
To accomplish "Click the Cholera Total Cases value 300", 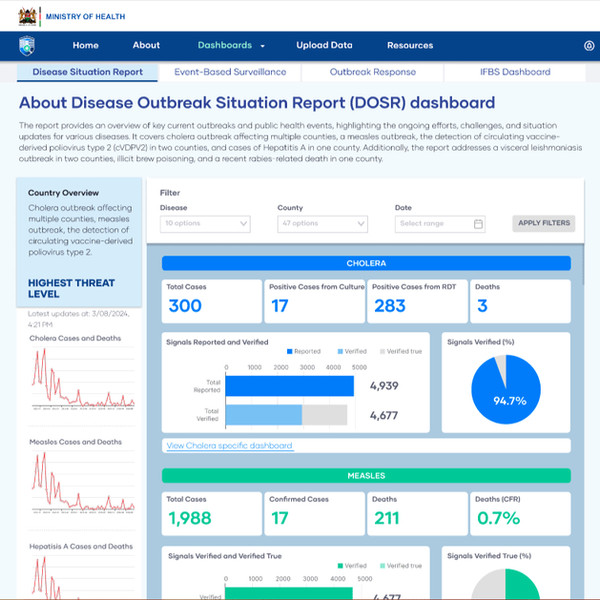I will tap(185, 306).
